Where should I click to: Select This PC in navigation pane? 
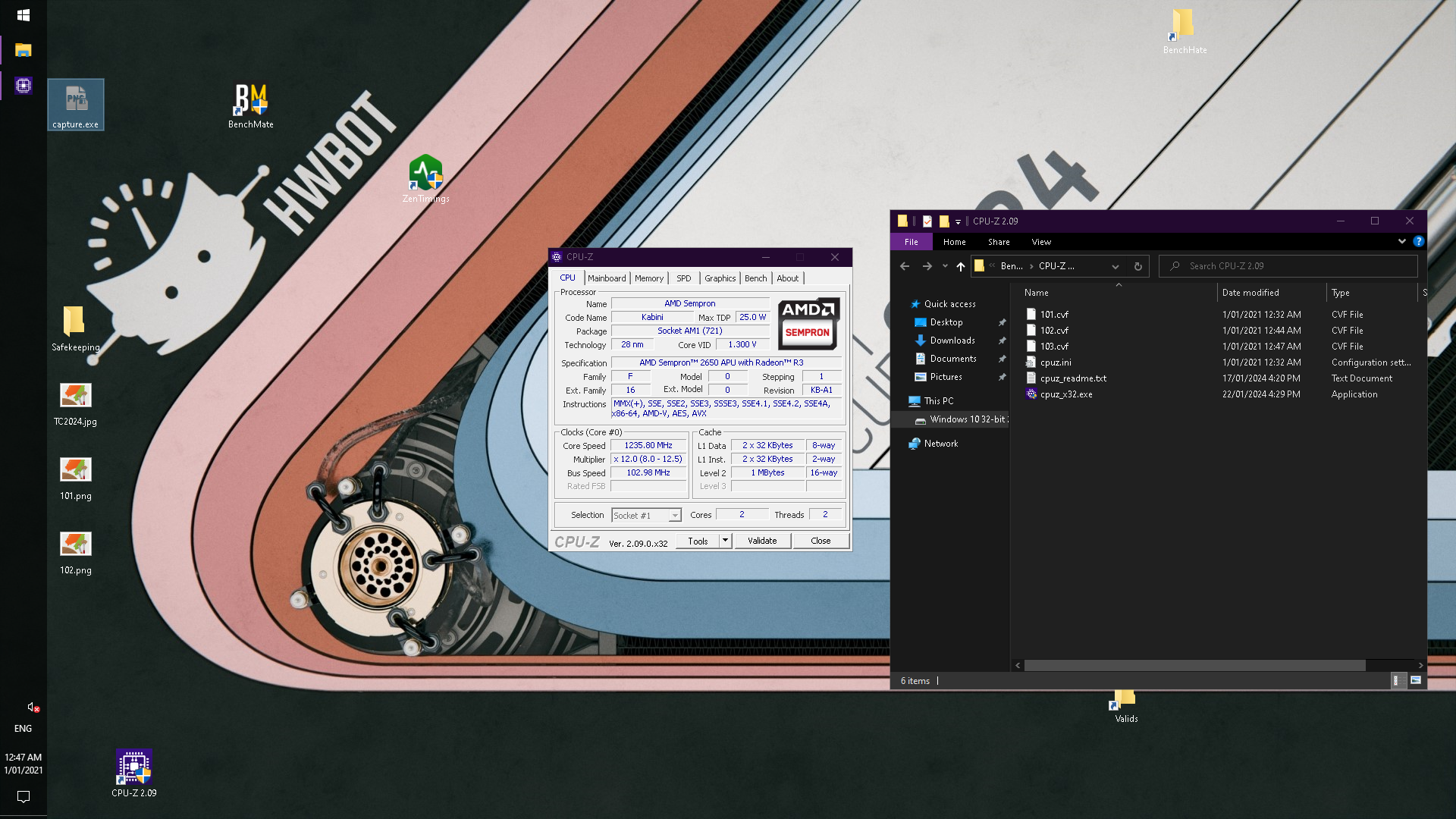click(x=938, y=401)
